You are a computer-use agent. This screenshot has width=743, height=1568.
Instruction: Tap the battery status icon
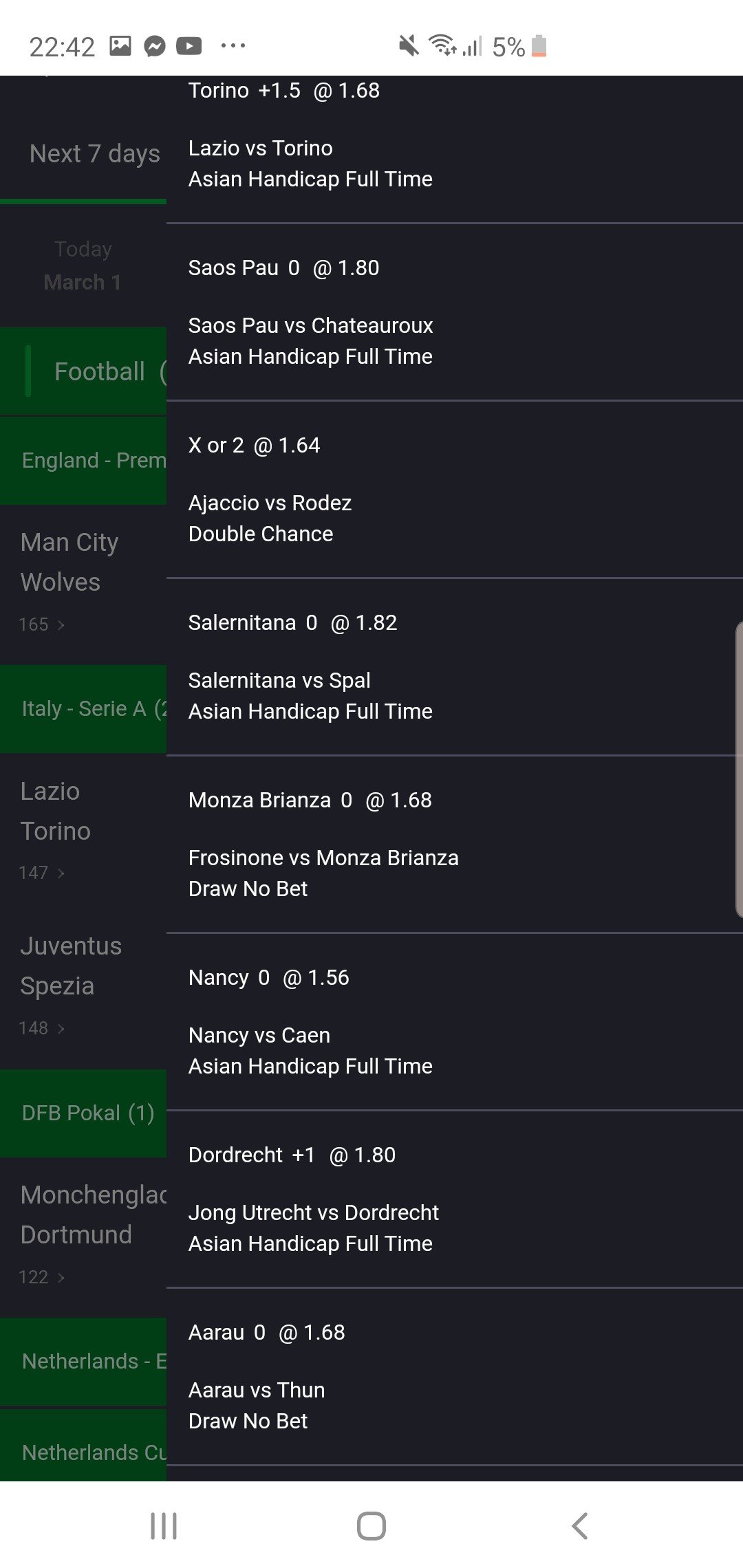[x=539, y=46]
